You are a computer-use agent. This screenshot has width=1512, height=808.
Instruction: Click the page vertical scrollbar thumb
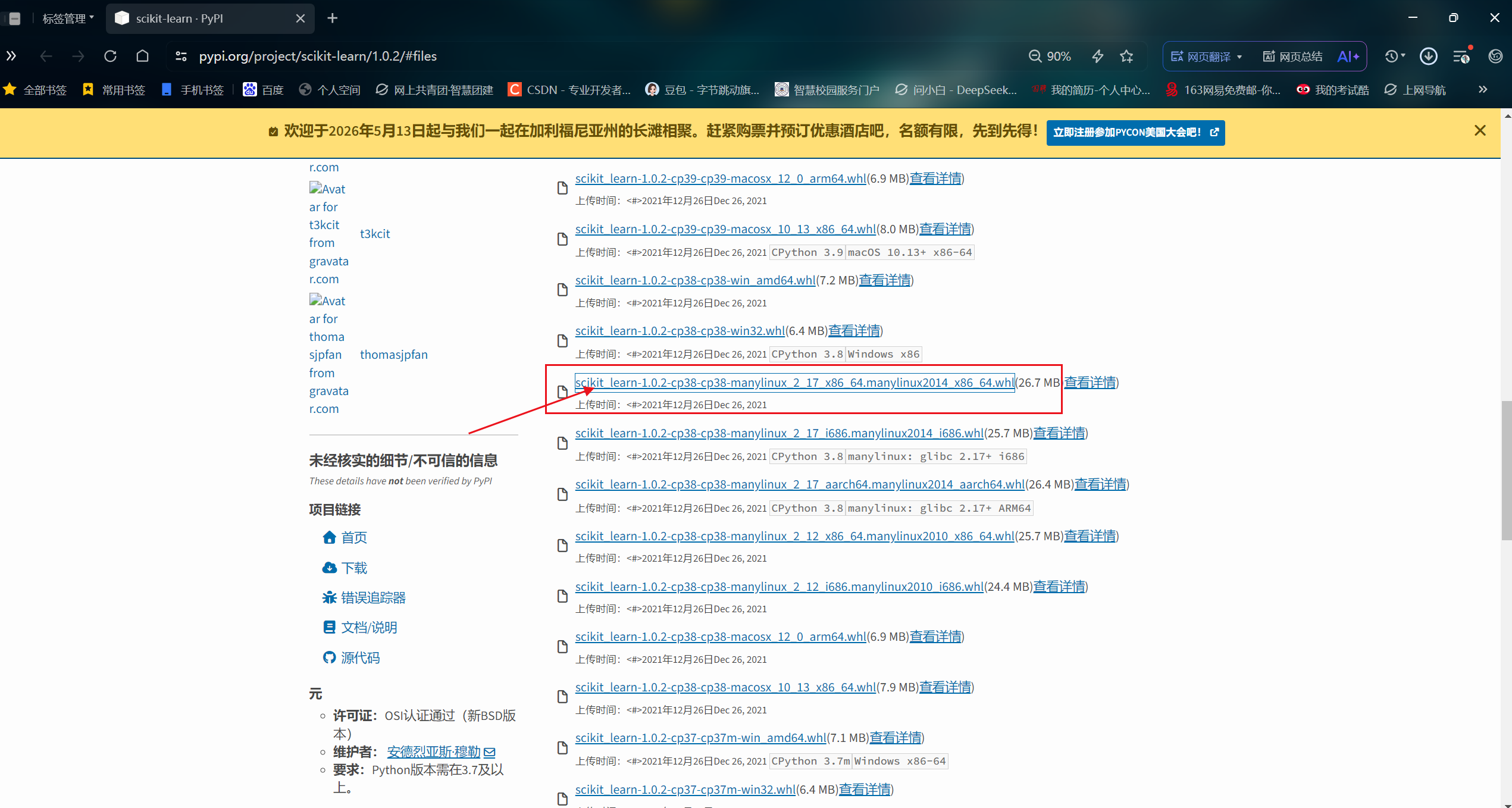1506,470
